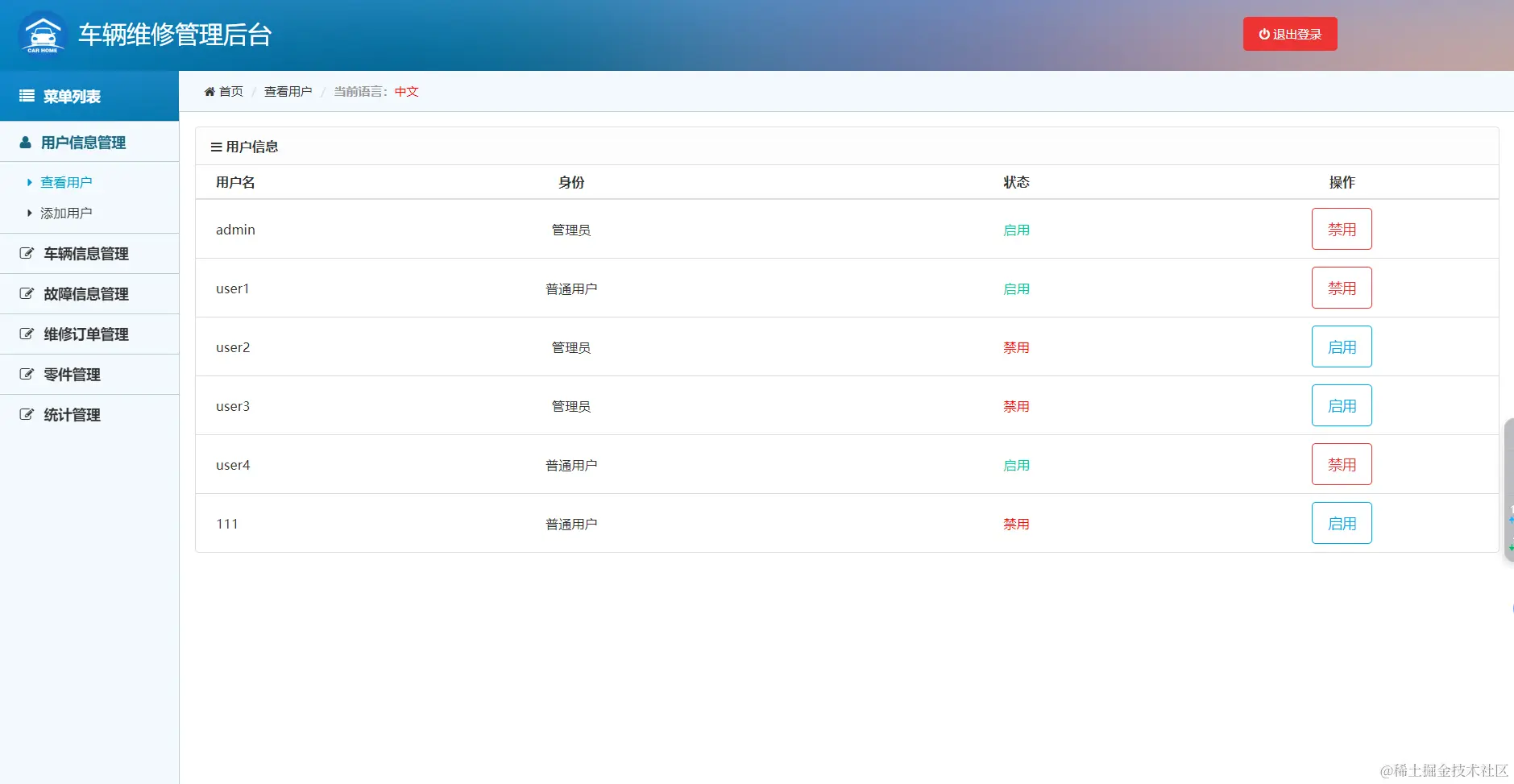Click 车辆维修管理后台 title

(x=175, y=35)
